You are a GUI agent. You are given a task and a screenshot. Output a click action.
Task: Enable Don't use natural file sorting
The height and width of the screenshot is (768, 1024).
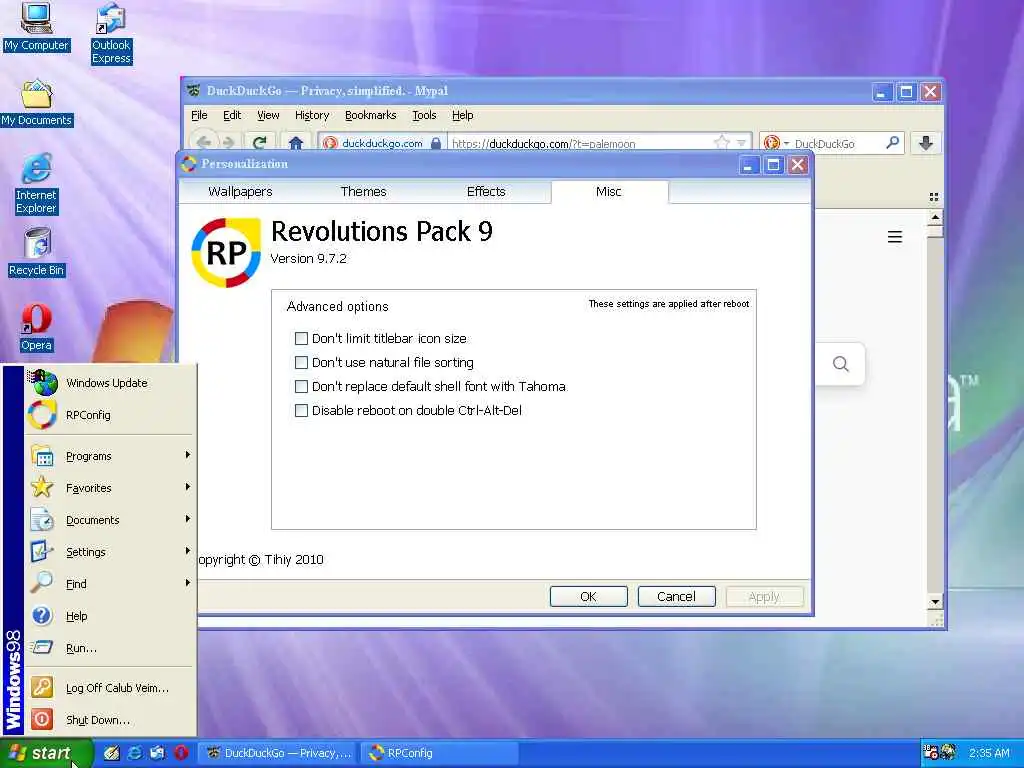[x=301, y=362]
